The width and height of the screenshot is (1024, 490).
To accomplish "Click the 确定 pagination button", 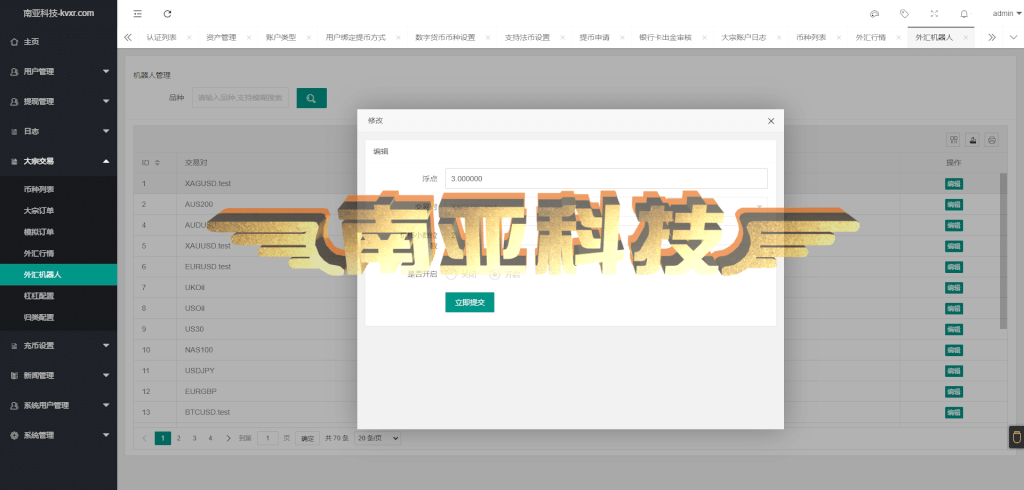I will (308, 439).
